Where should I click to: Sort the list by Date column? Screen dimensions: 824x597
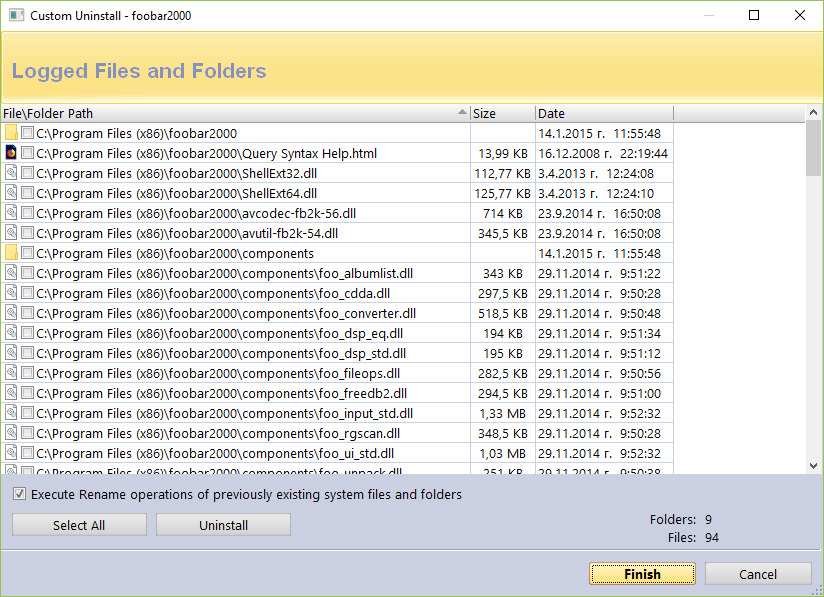(x=604, y=114)
